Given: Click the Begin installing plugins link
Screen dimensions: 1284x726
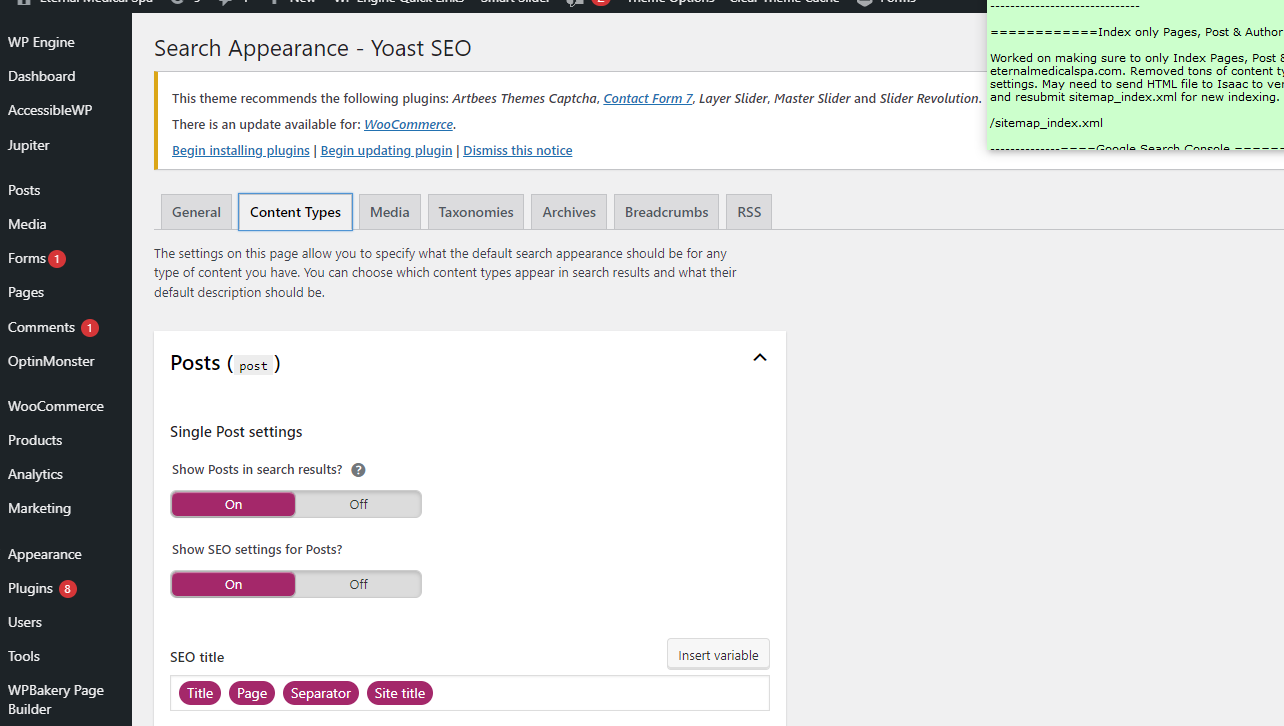Looking at the screenshot, I should pyautogui.click(x=241, y=150).
